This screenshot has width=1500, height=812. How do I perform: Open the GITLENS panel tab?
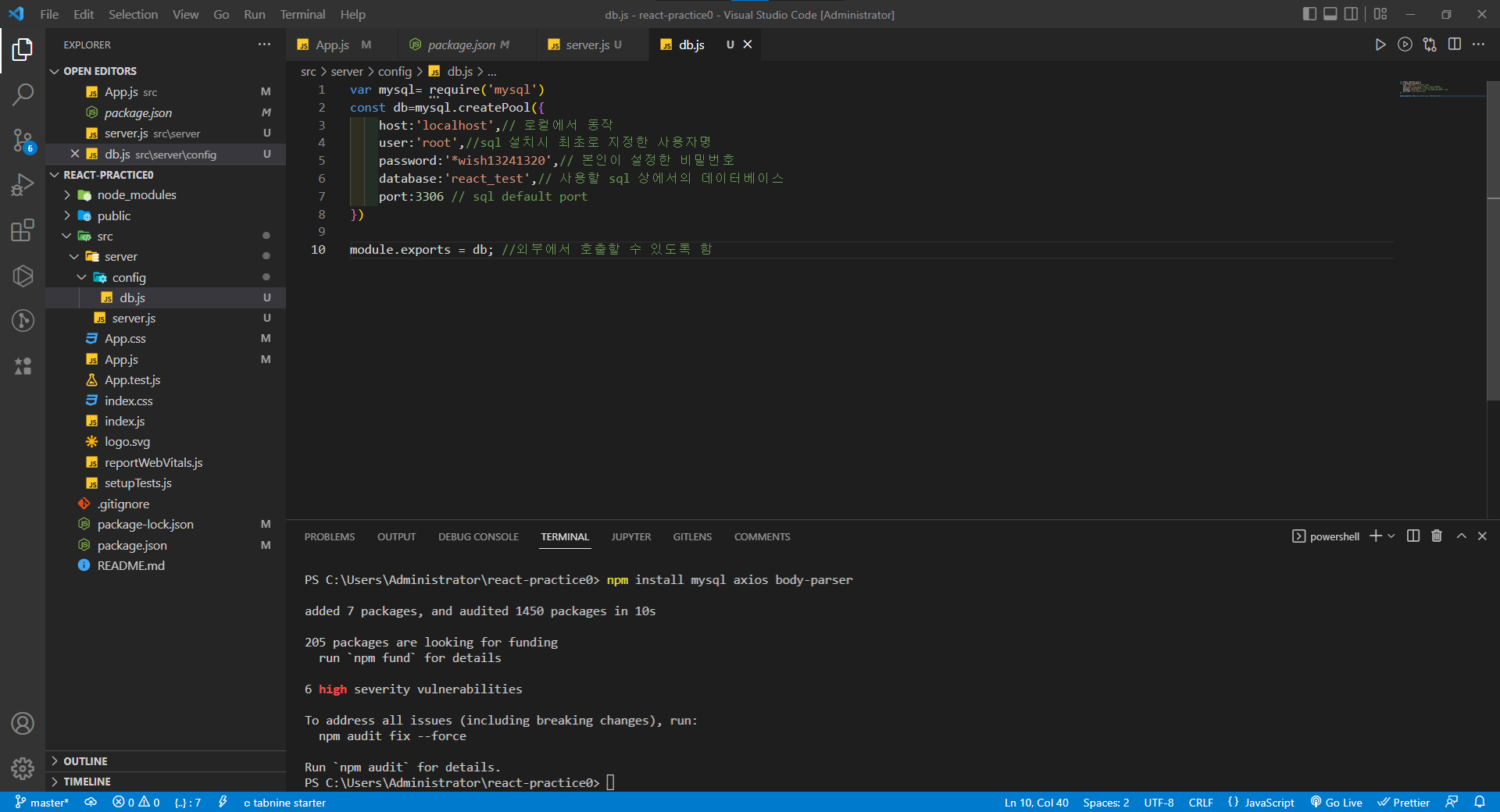coord(692,536)
